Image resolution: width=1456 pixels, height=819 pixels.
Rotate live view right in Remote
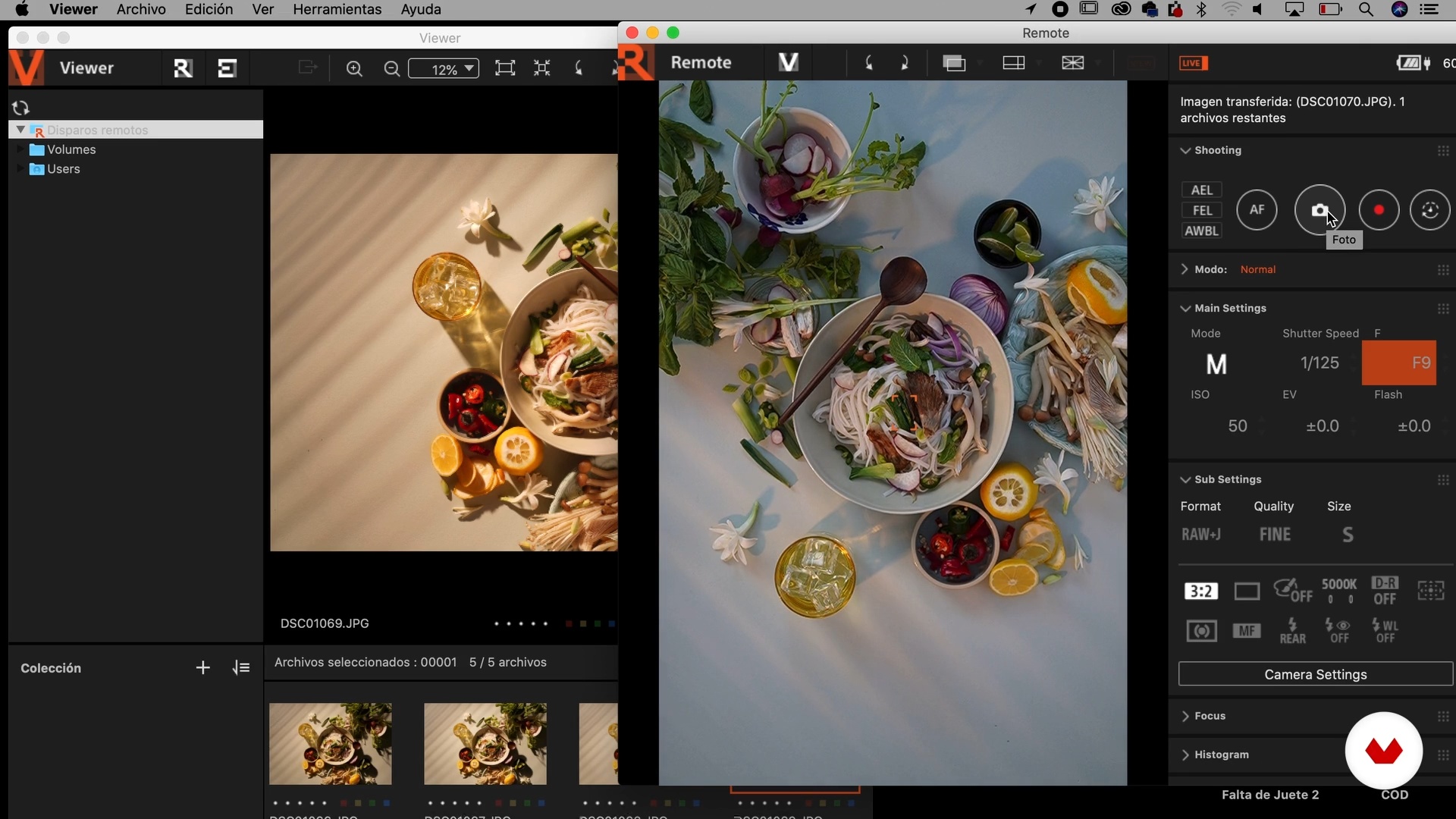(904, 63)
